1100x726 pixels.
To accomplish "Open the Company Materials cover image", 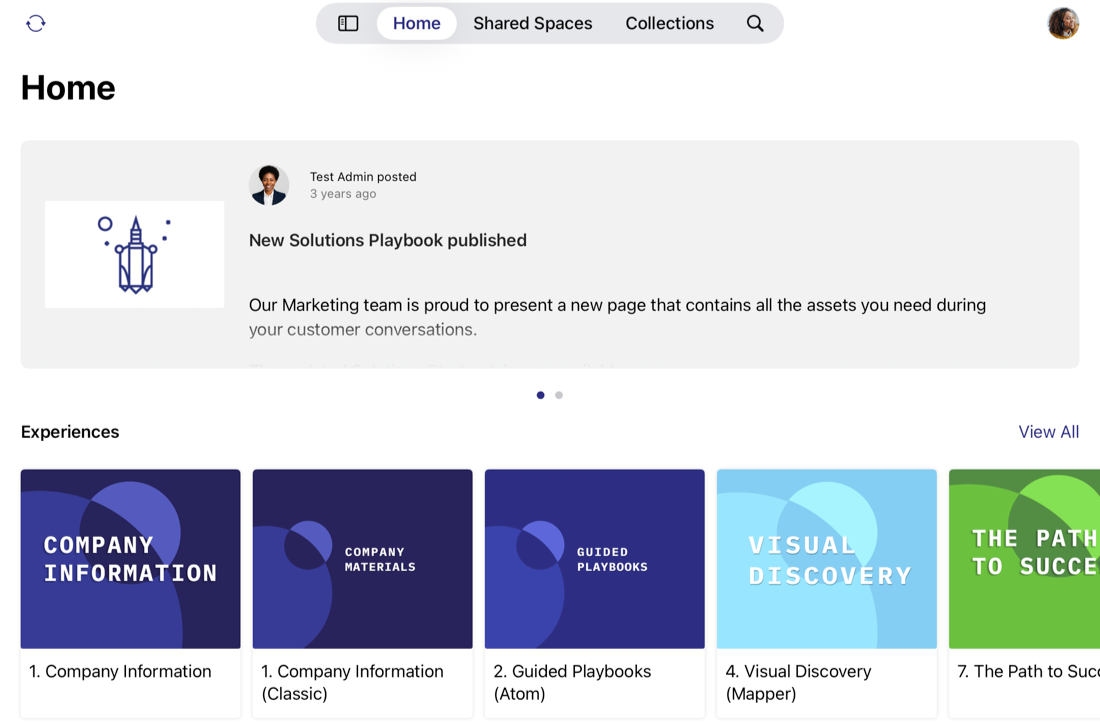I will (x=362, y=559).
